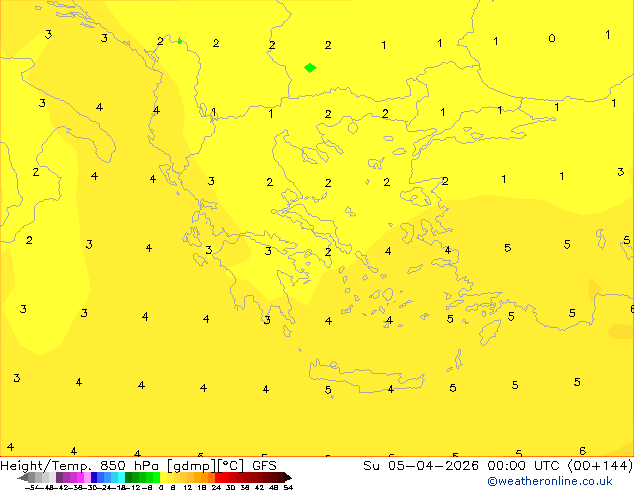634x490 pixels.
Task: Pick the cyan swatch in the color legend
Action: [x=122, y=477]
